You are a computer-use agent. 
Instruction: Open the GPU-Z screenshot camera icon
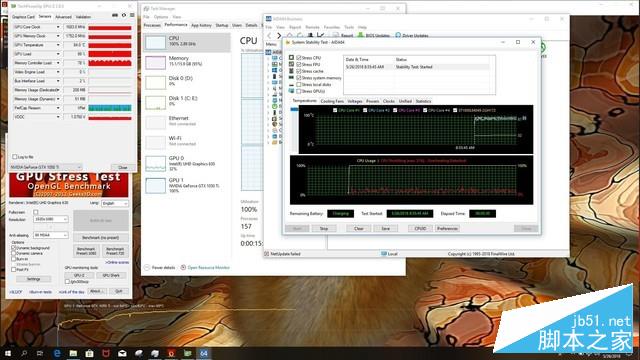[x=115, y=16]
